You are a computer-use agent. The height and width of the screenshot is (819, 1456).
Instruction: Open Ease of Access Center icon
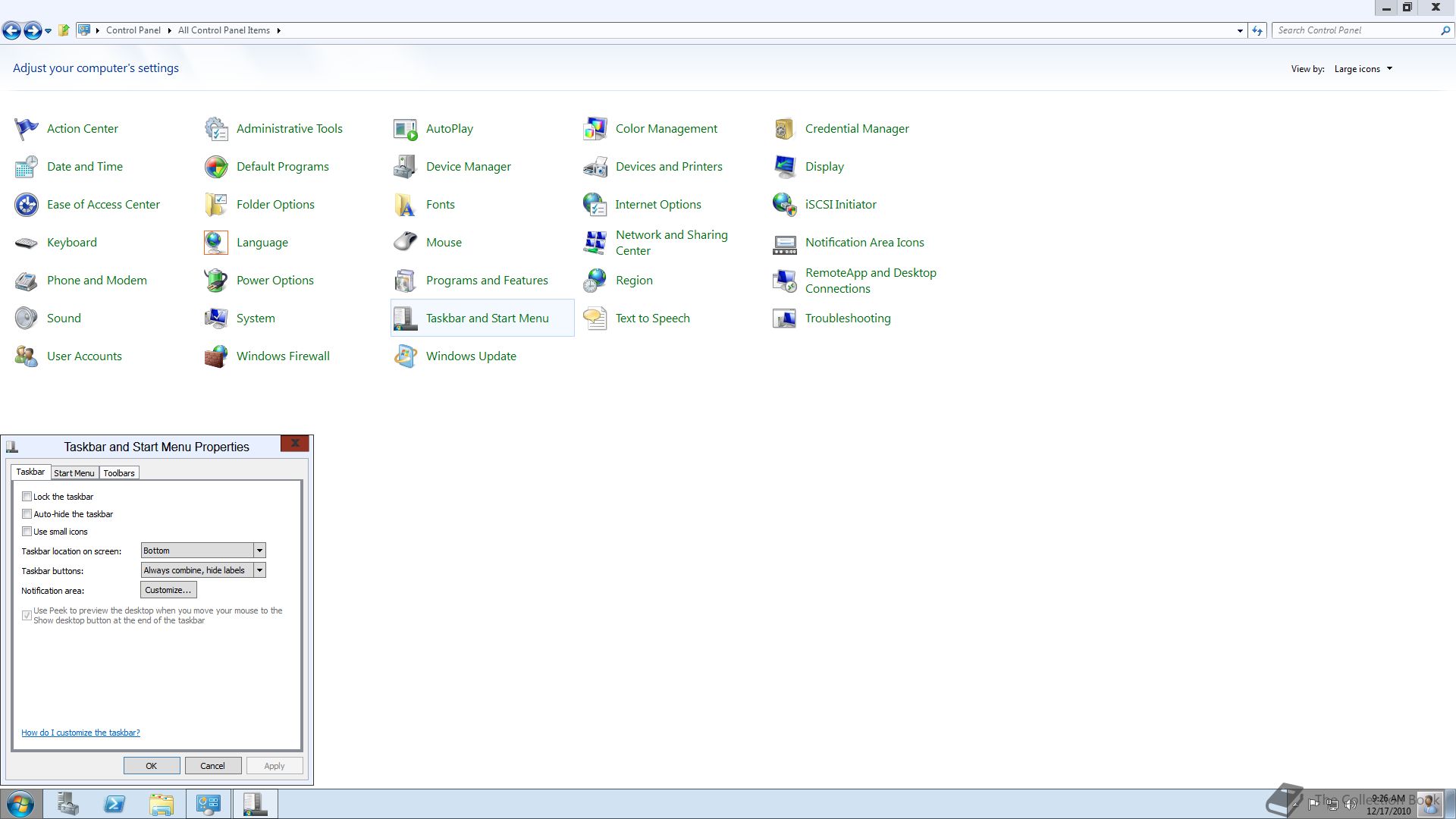pos(27,205)
